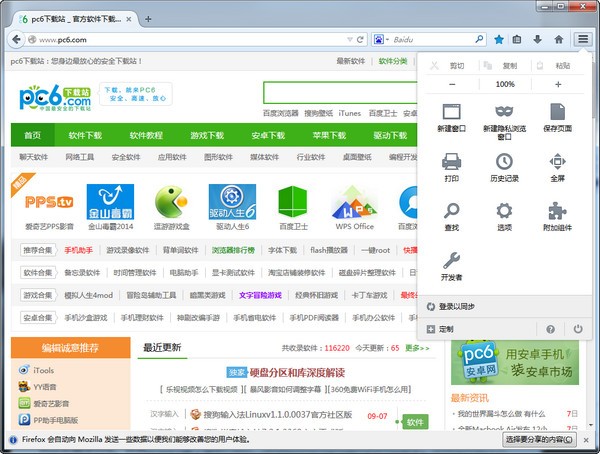600x454 pixels.
Task: Open a new tab with plus button
Action: click(149, 18)
